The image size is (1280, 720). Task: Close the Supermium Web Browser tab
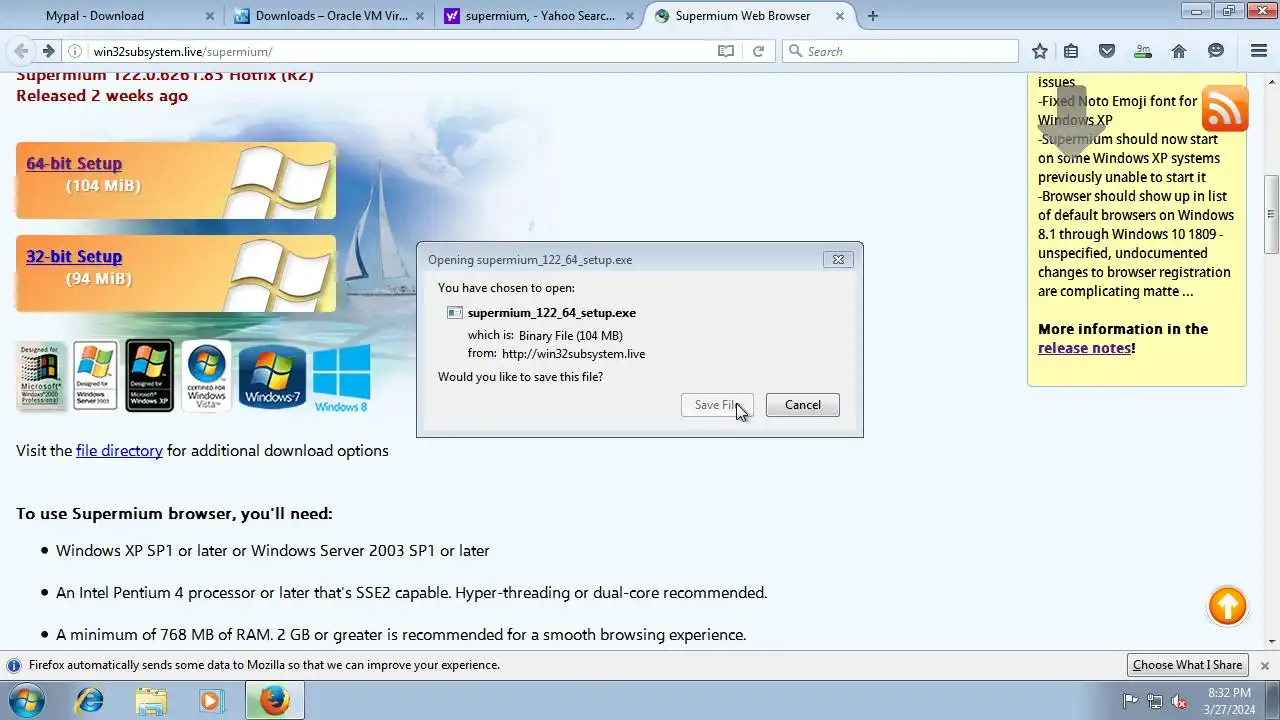(840, 16)
